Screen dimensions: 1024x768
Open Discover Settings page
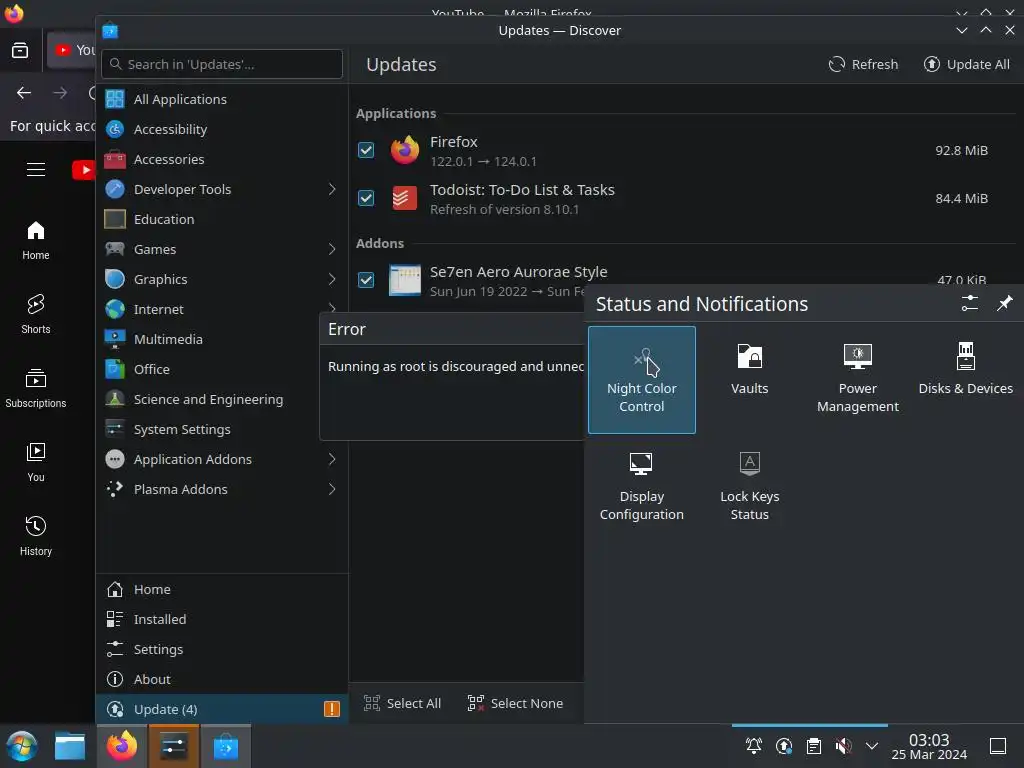click(221, 650)
